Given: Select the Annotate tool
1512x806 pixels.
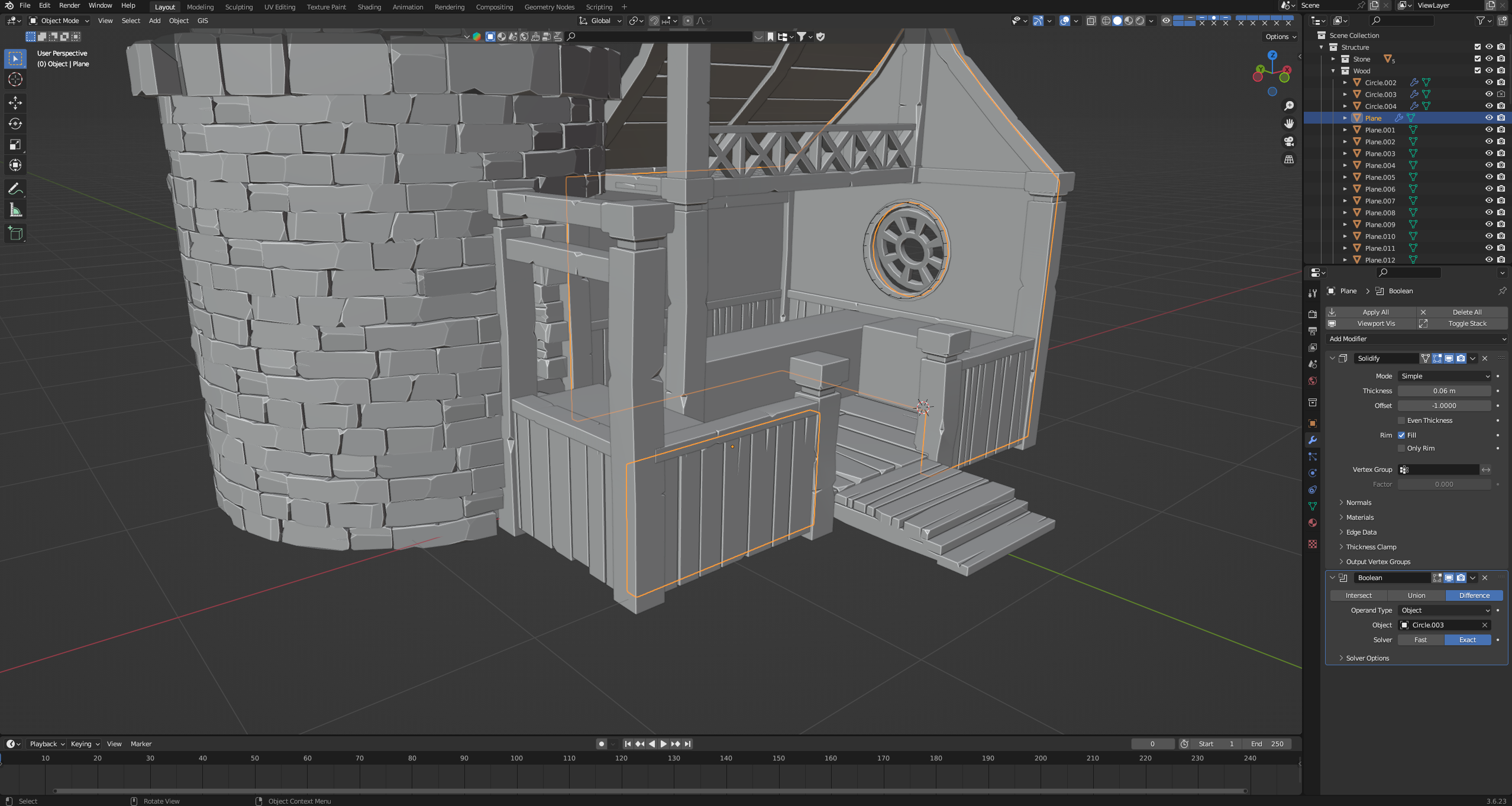Looking at the screenshot, I should (15, 189).
